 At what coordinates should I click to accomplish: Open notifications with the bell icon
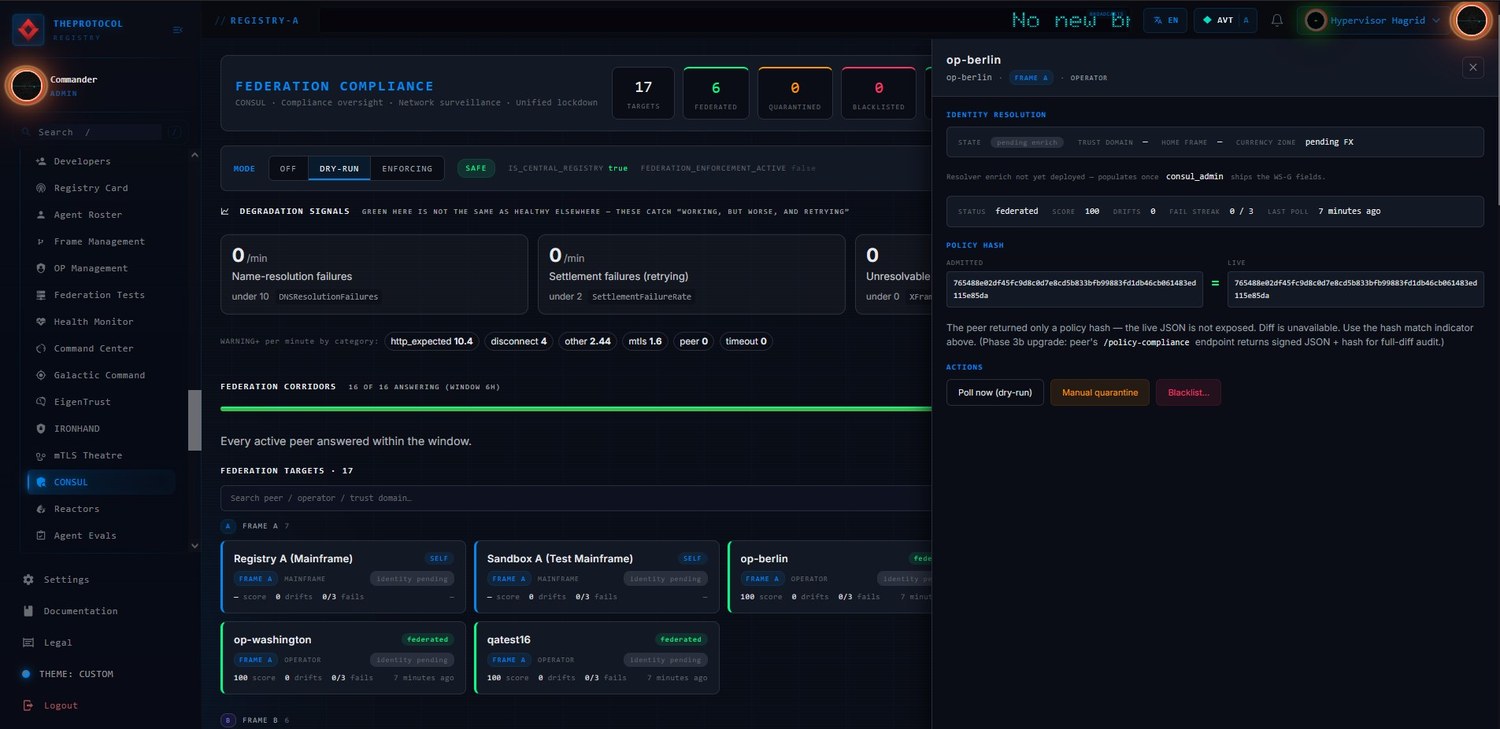click(x=1277, y=20)
